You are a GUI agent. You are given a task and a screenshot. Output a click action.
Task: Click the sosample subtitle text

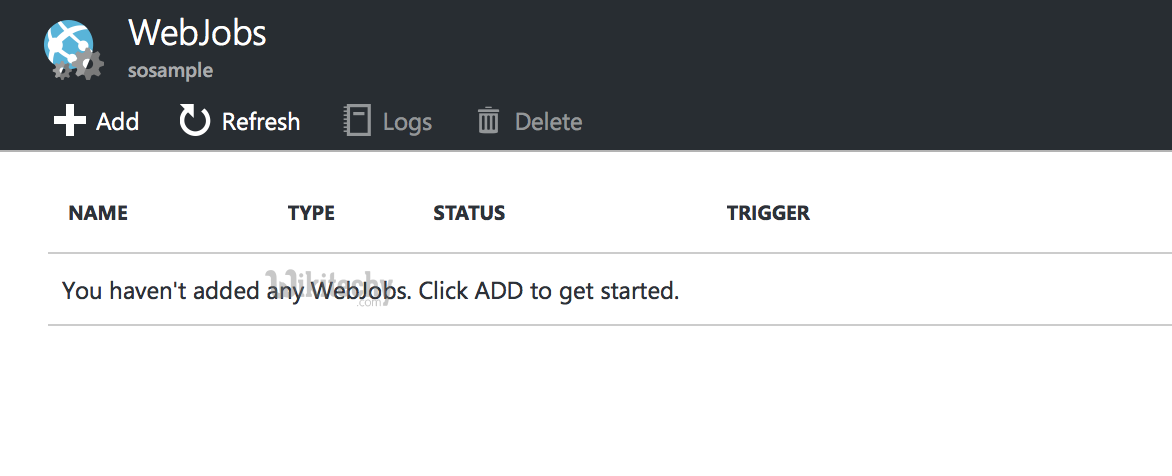(x=170, y=71)
